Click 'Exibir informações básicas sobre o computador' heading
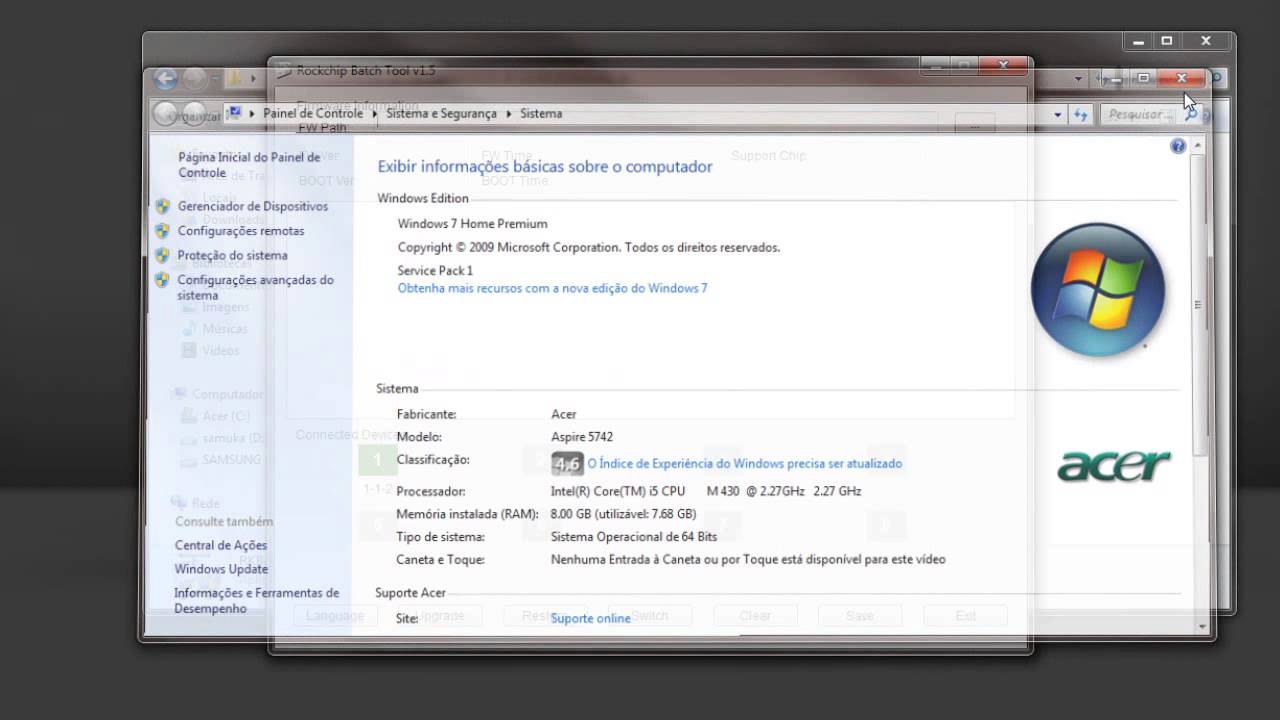The image size is (1280, 720). tap(545, 167)
